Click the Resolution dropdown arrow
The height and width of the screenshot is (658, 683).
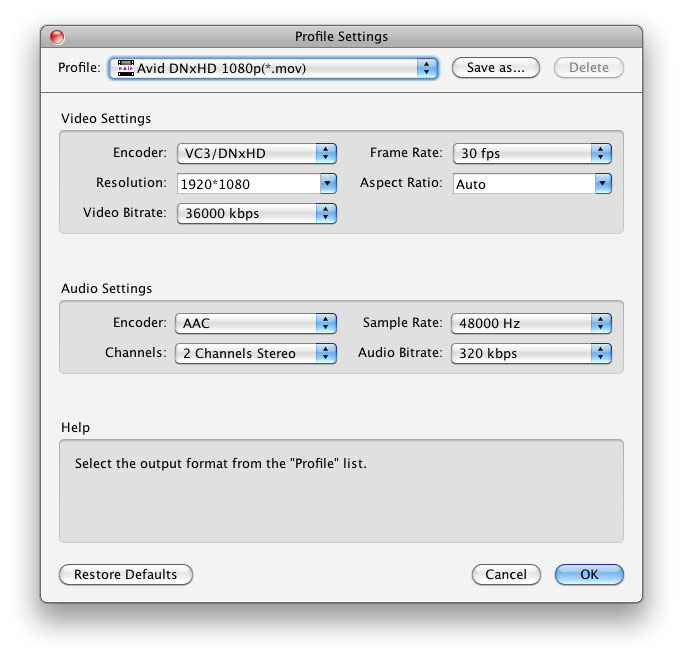pos(327,184)
